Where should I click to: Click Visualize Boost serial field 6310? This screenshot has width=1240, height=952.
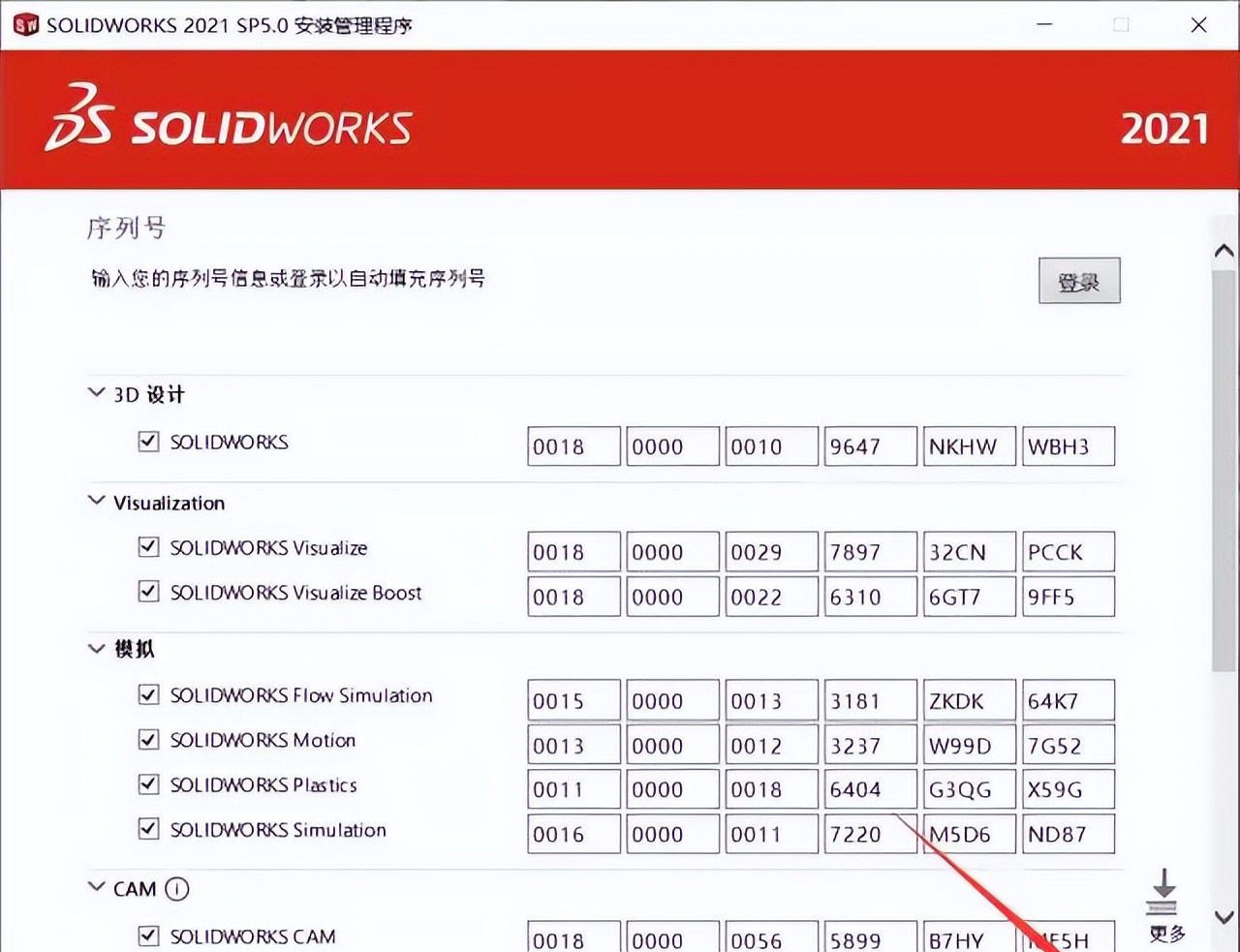pos(870,597)
